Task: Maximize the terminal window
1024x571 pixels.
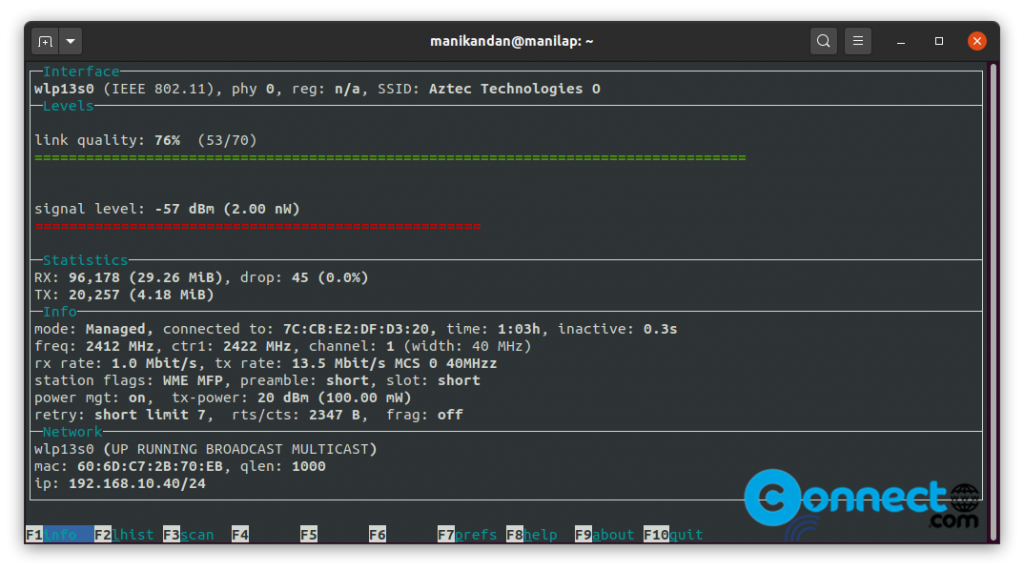Action: point(939,41)
